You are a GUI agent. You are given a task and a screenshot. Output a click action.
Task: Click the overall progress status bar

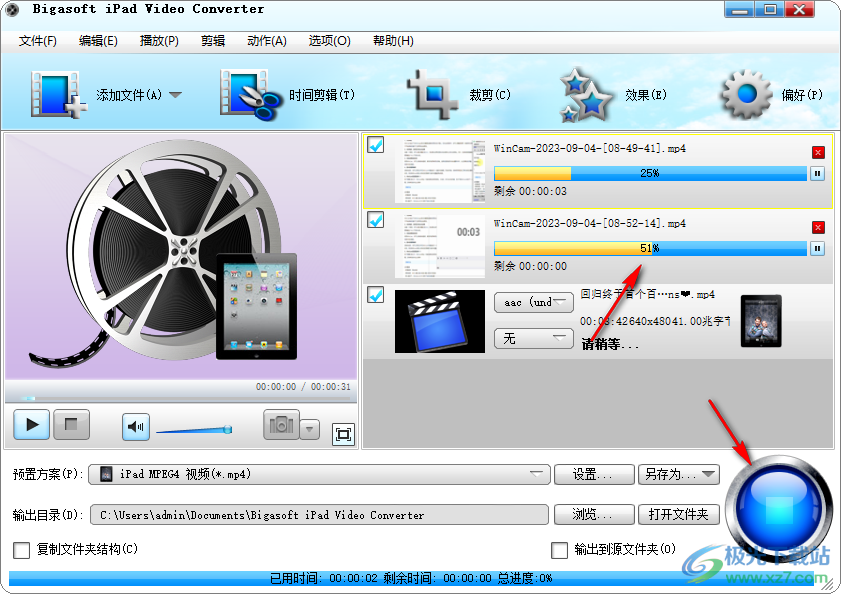point(411,578)
